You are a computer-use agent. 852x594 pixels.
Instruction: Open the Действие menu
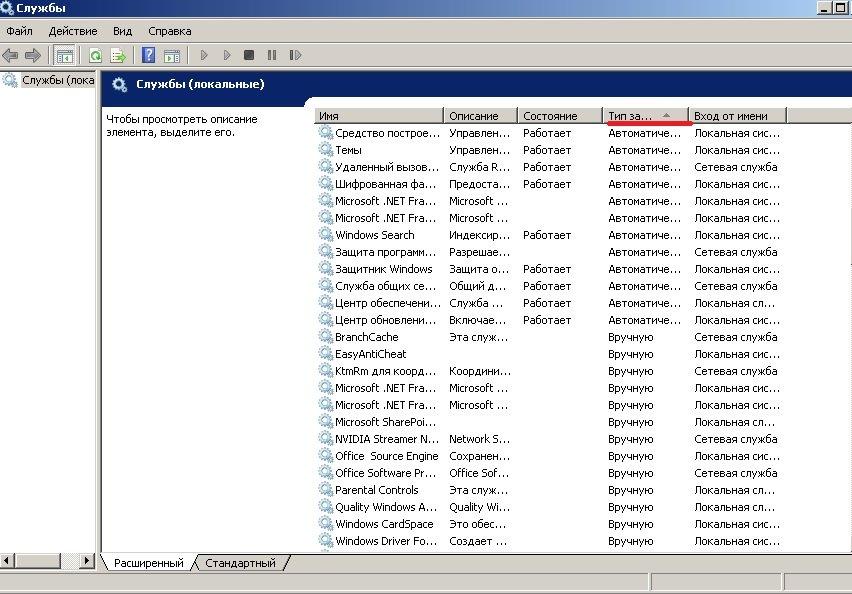pyautogui.click(x=73, y=31)
